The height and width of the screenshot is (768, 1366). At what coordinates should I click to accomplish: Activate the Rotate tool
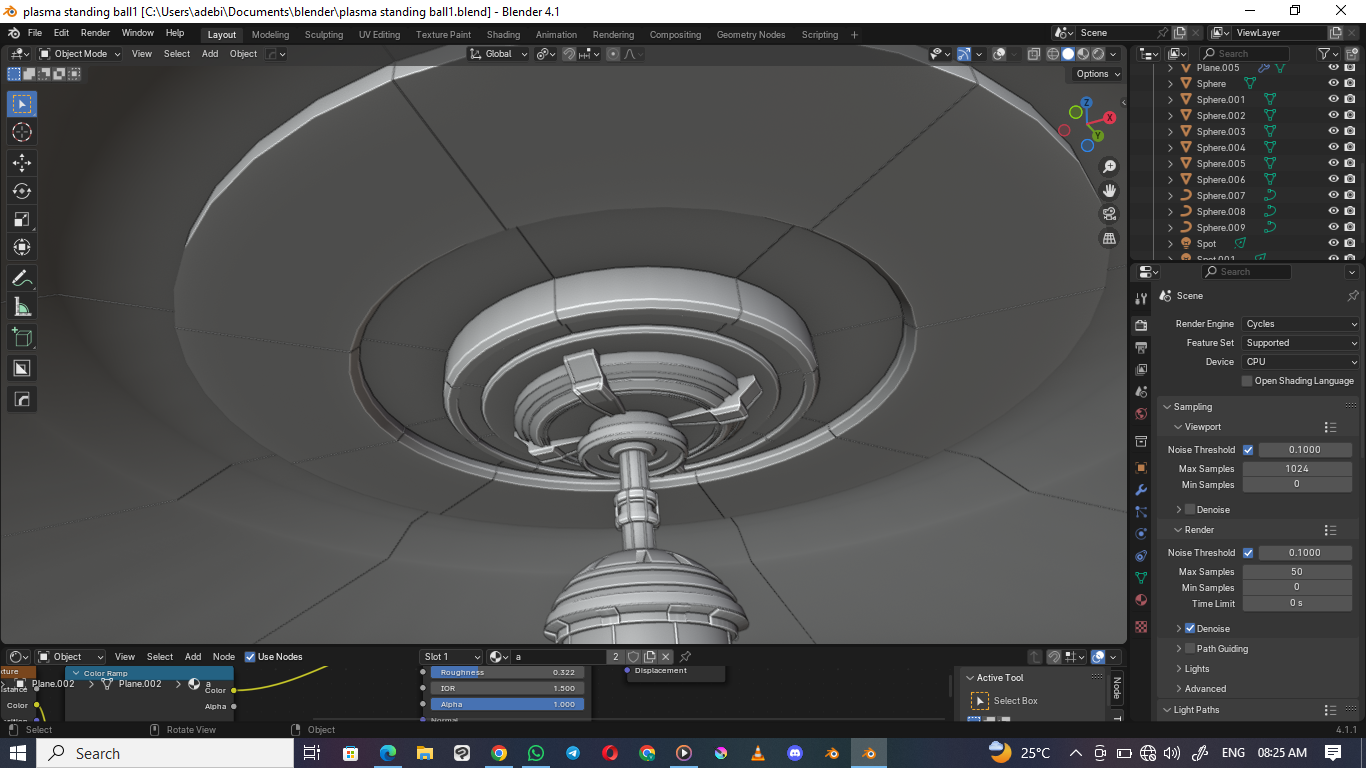22,191
